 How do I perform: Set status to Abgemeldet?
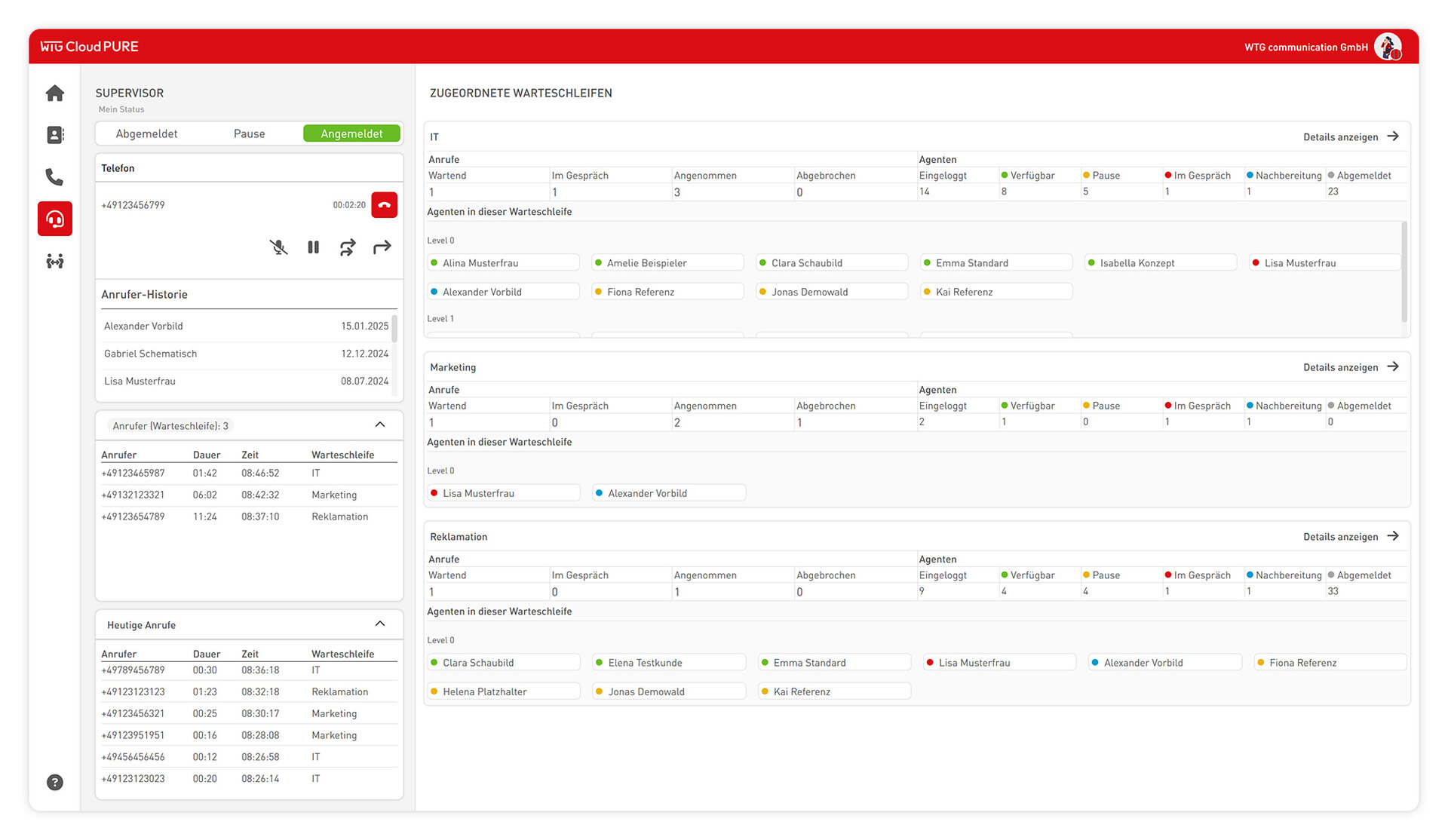pos(147,133)
